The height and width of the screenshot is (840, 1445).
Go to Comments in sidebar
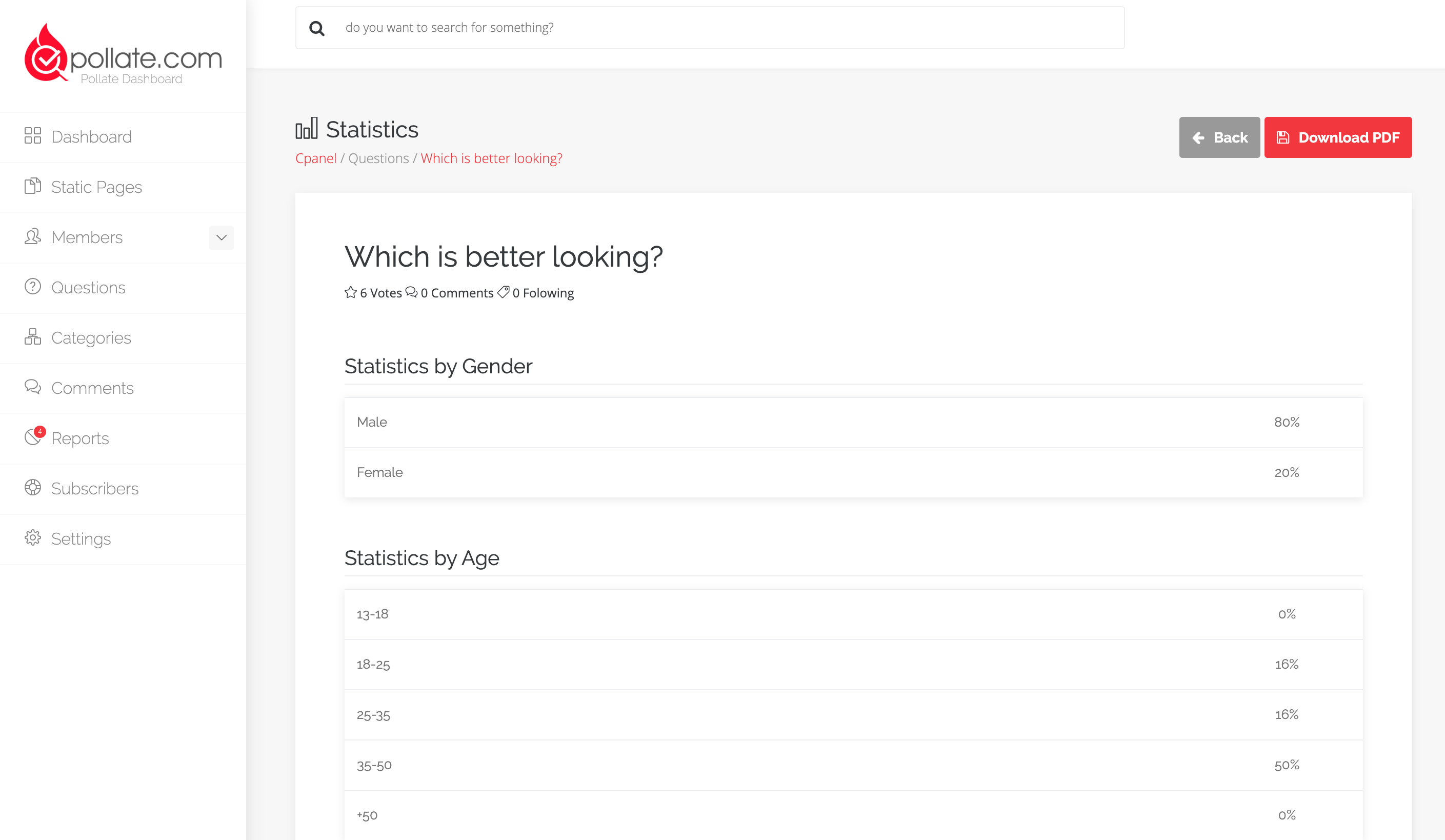pos(92,388)
